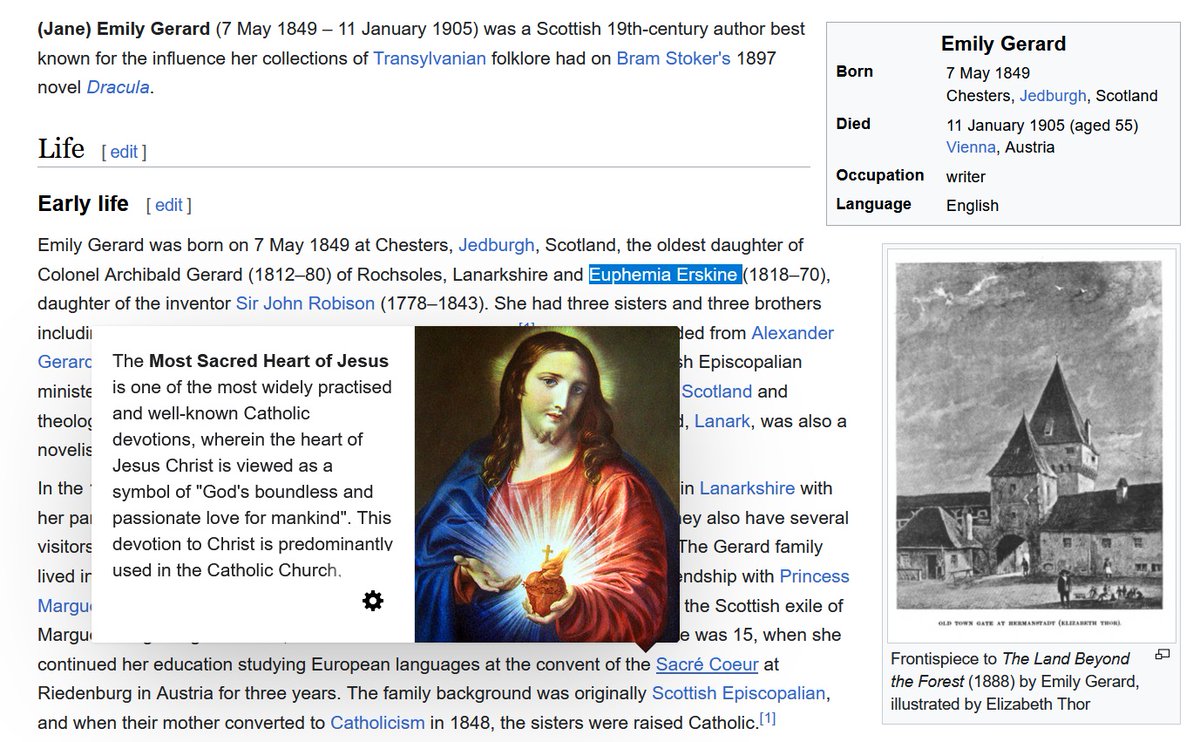This screenshot has height=742, width=1200.
Task: Open Jedburgh link in the infobox
Action: (1052, 95)
